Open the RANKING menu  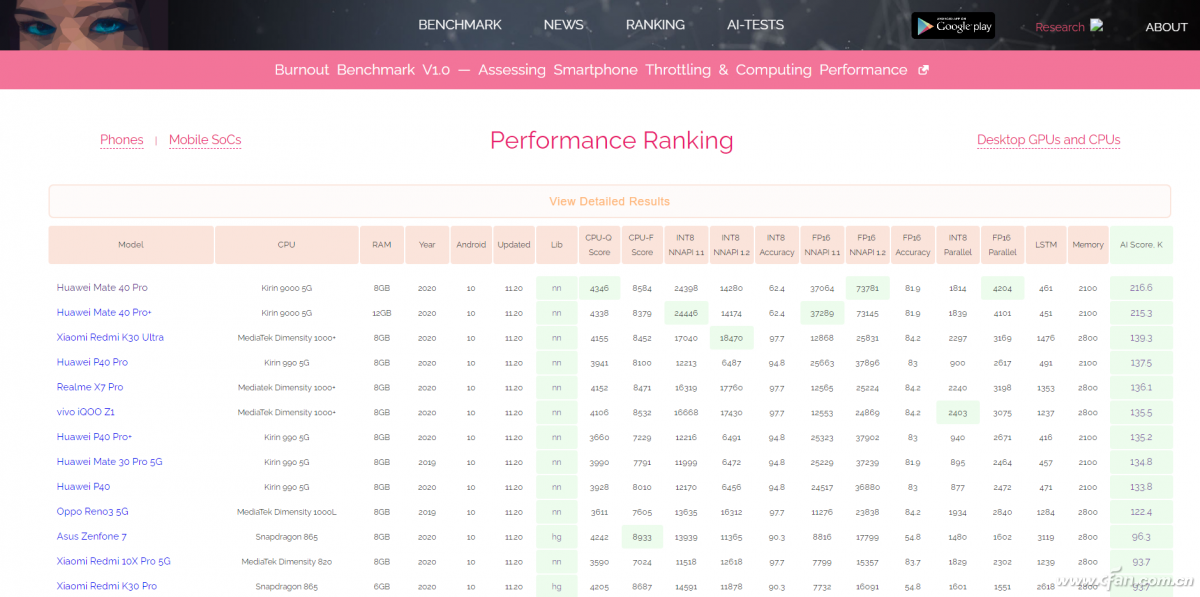click(x=655, y=25)
